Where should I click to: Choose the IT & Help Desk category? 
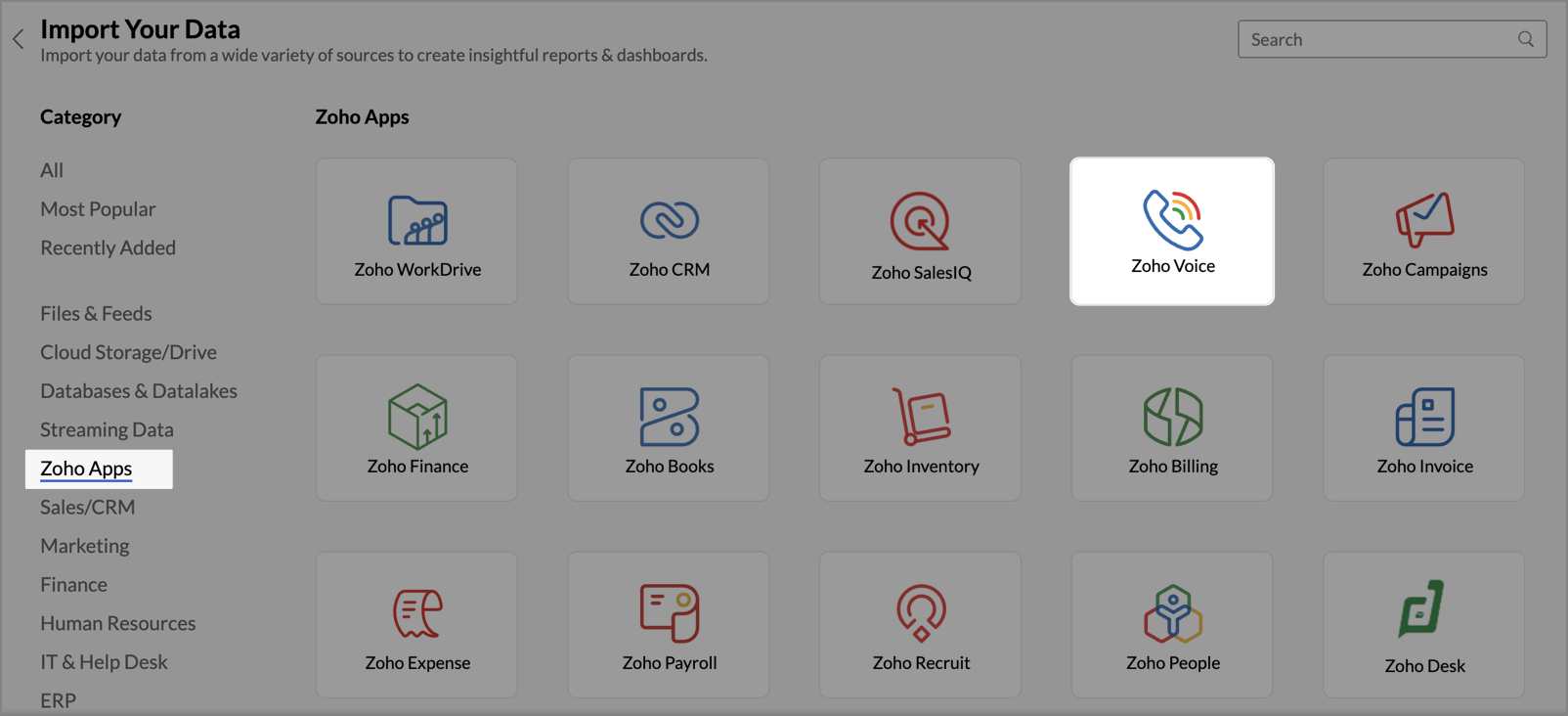tap(104, 662)
